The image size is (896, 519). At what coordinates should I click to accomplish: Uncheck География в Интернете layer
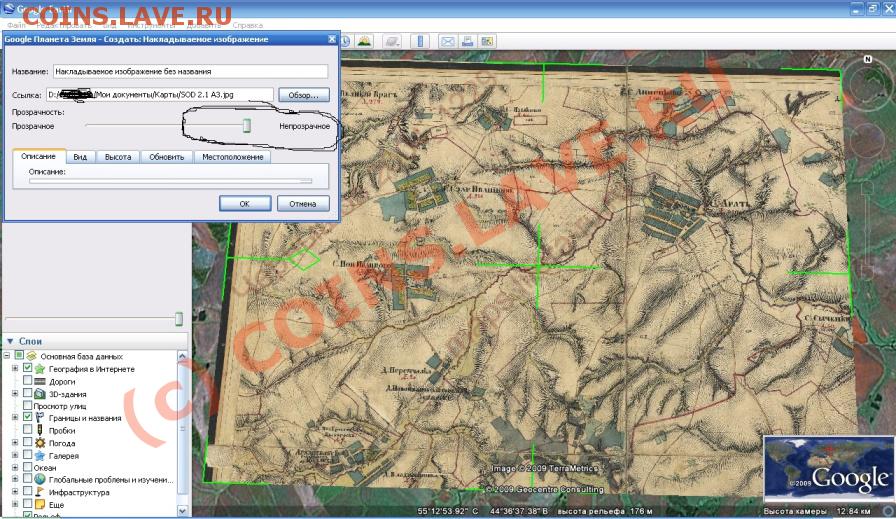[x=27, y=369]
